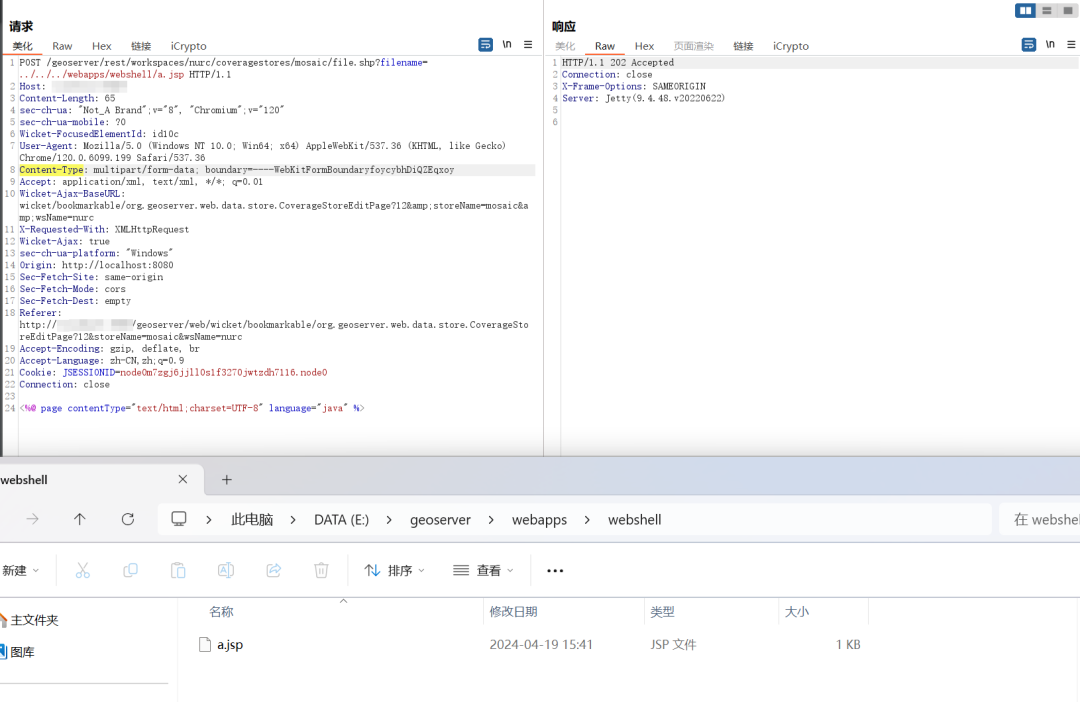Select tabbed single-pane layout view icon
This screenshot has height=702, width=1080.
(1068, 10)
